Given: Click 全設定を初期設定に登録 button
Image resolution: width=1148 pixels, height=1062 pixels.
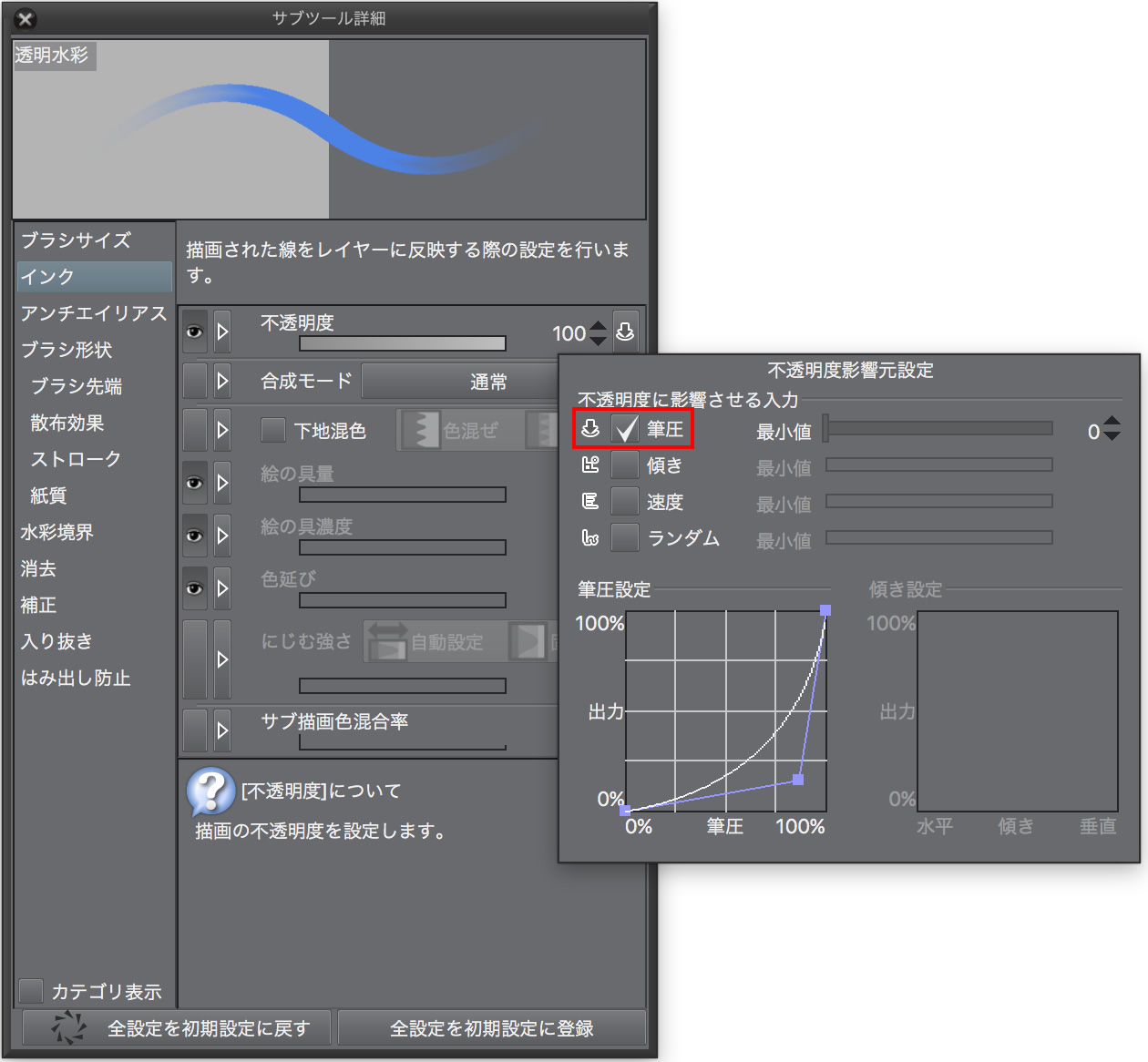Looking at the screenshot, I should [492, 1028].
